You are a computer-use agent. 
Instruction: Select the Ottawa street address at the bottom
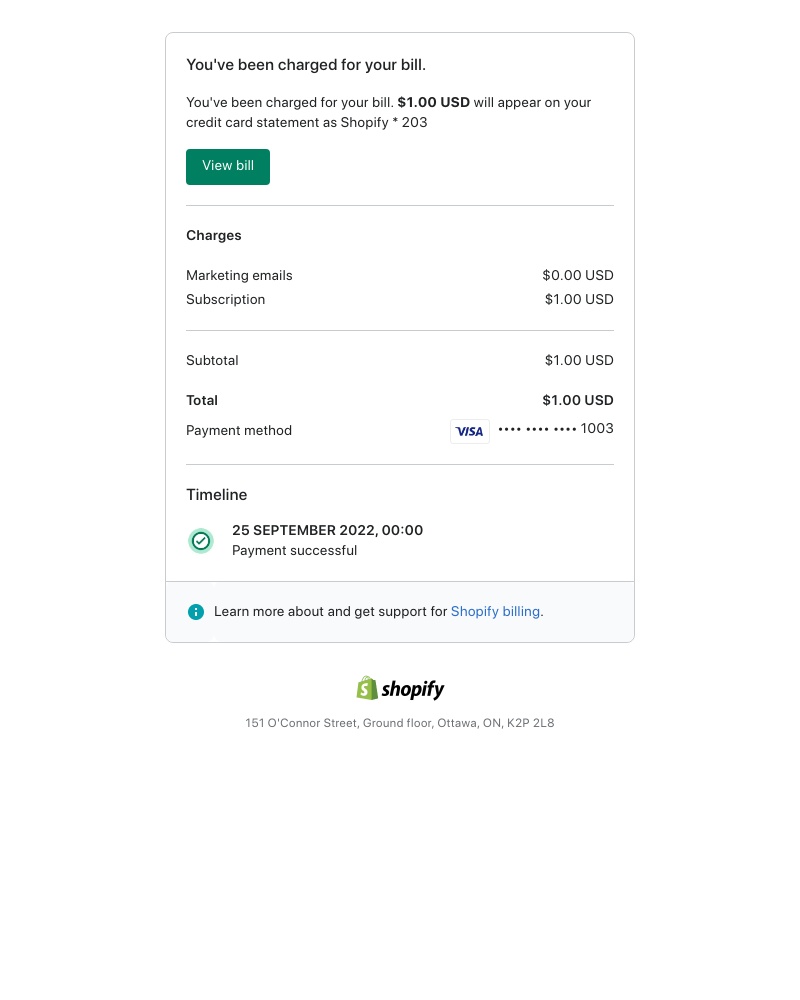click(x=399, y=723)
